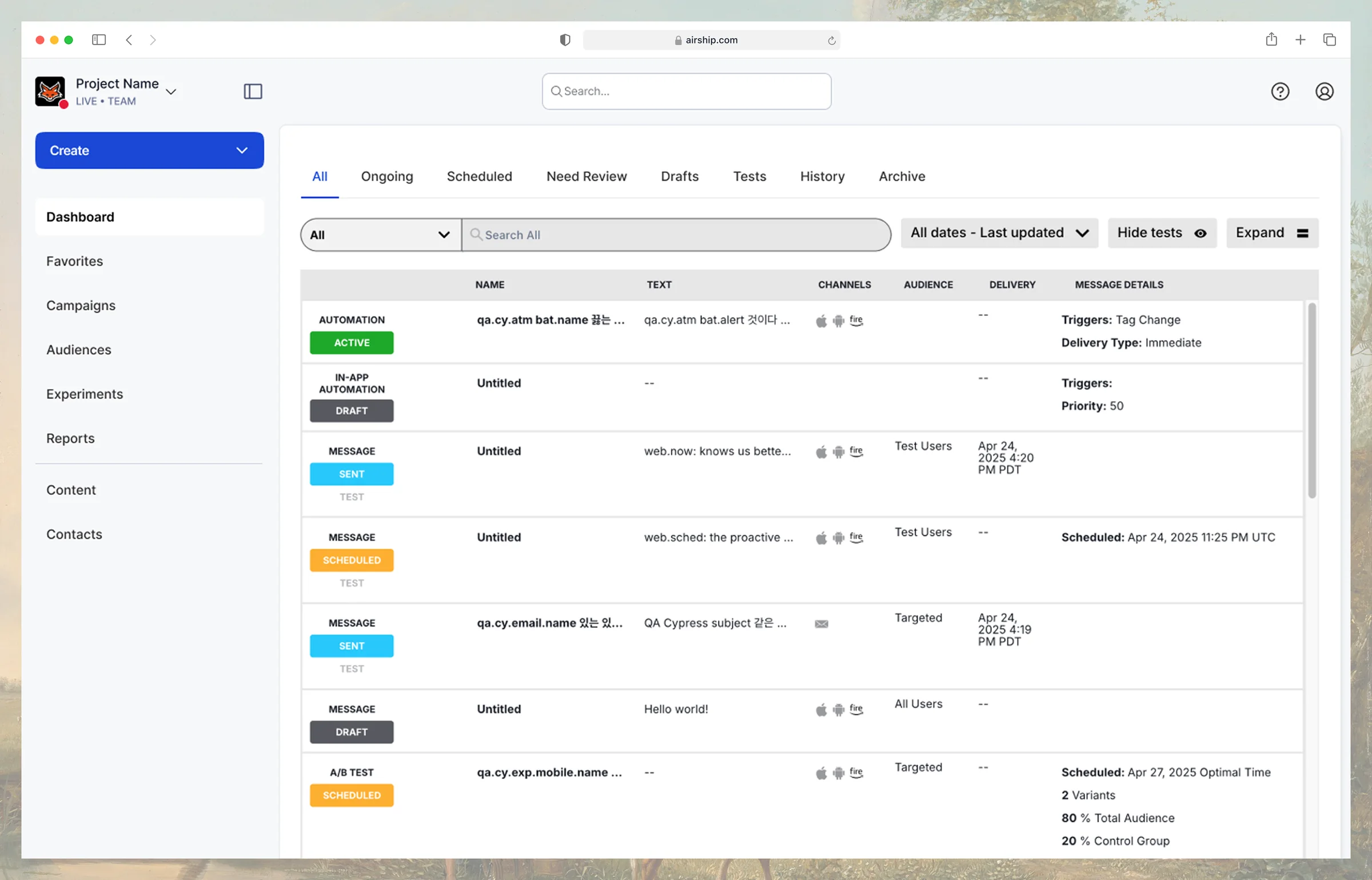Viewport: 1372px width, 880px height.
Task: Open the Create dropdown
Action: tap(149, 150)
